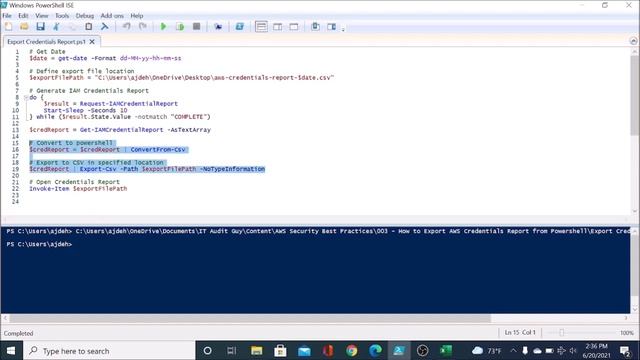Screen dimensions: 640x360
Task: Collapse the do block on line 8
Action: 26,97
